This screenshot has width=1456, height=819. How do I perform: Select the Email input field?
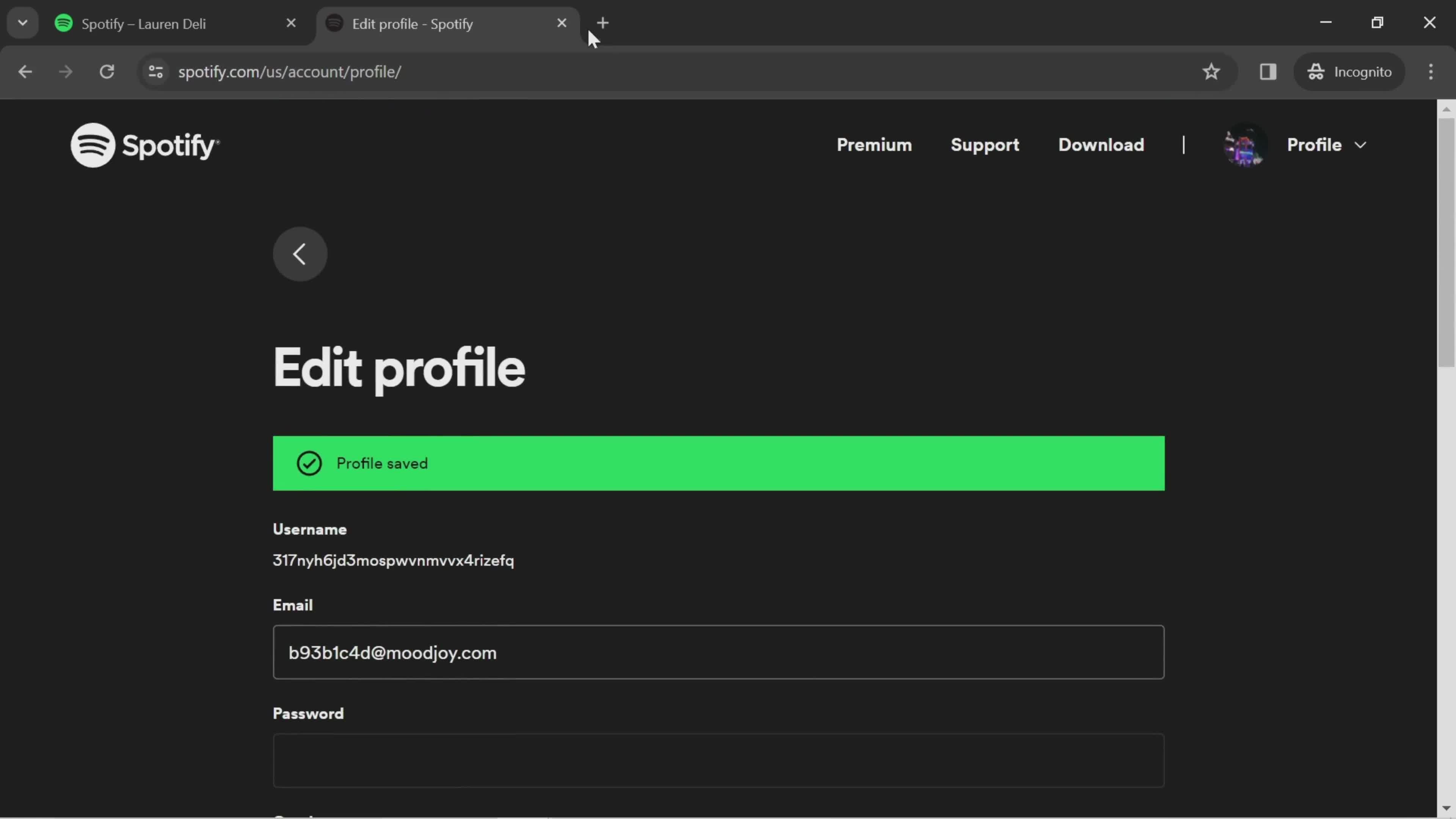pos(718,652)
